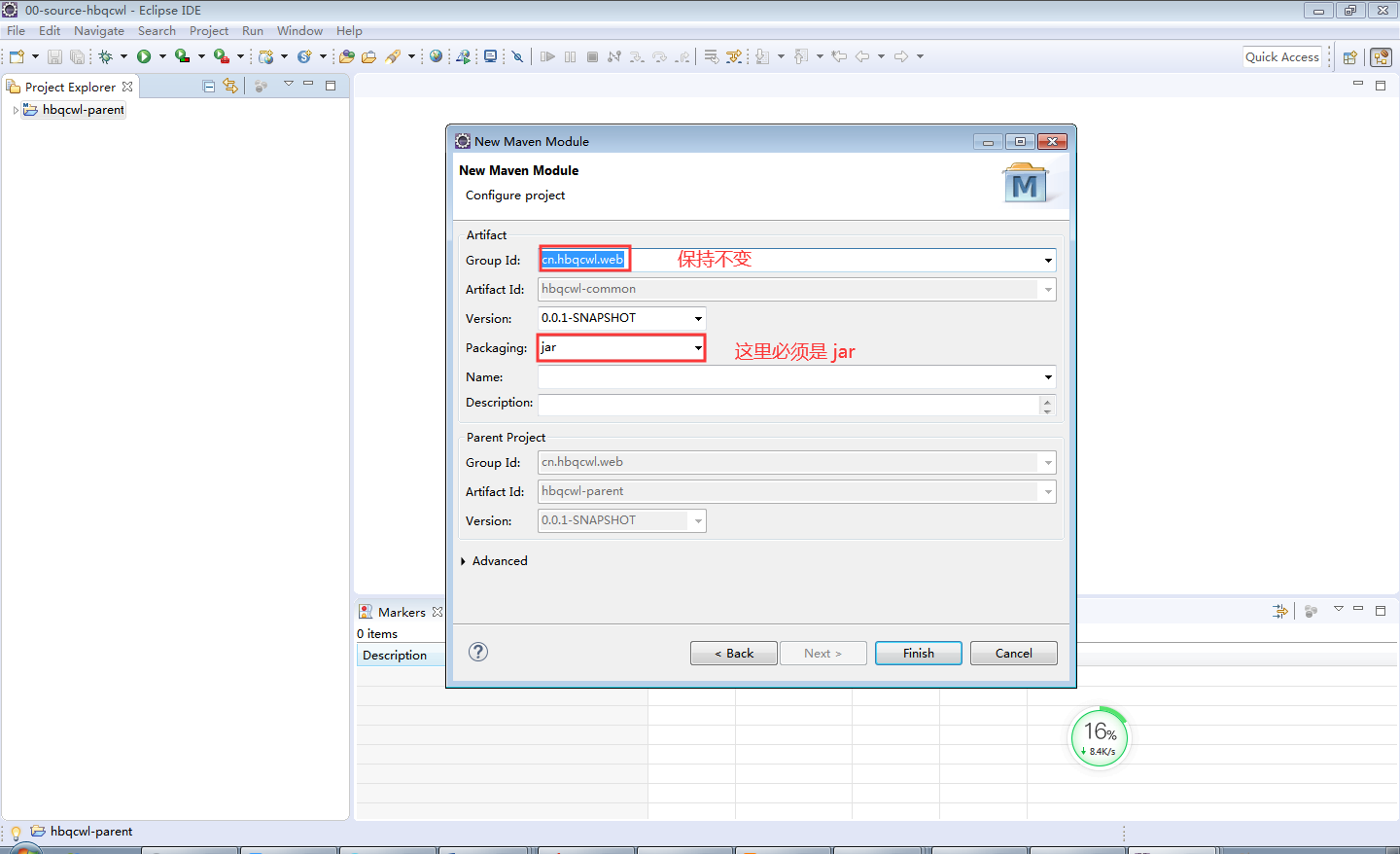Click the Finish button

click(919, 653)
